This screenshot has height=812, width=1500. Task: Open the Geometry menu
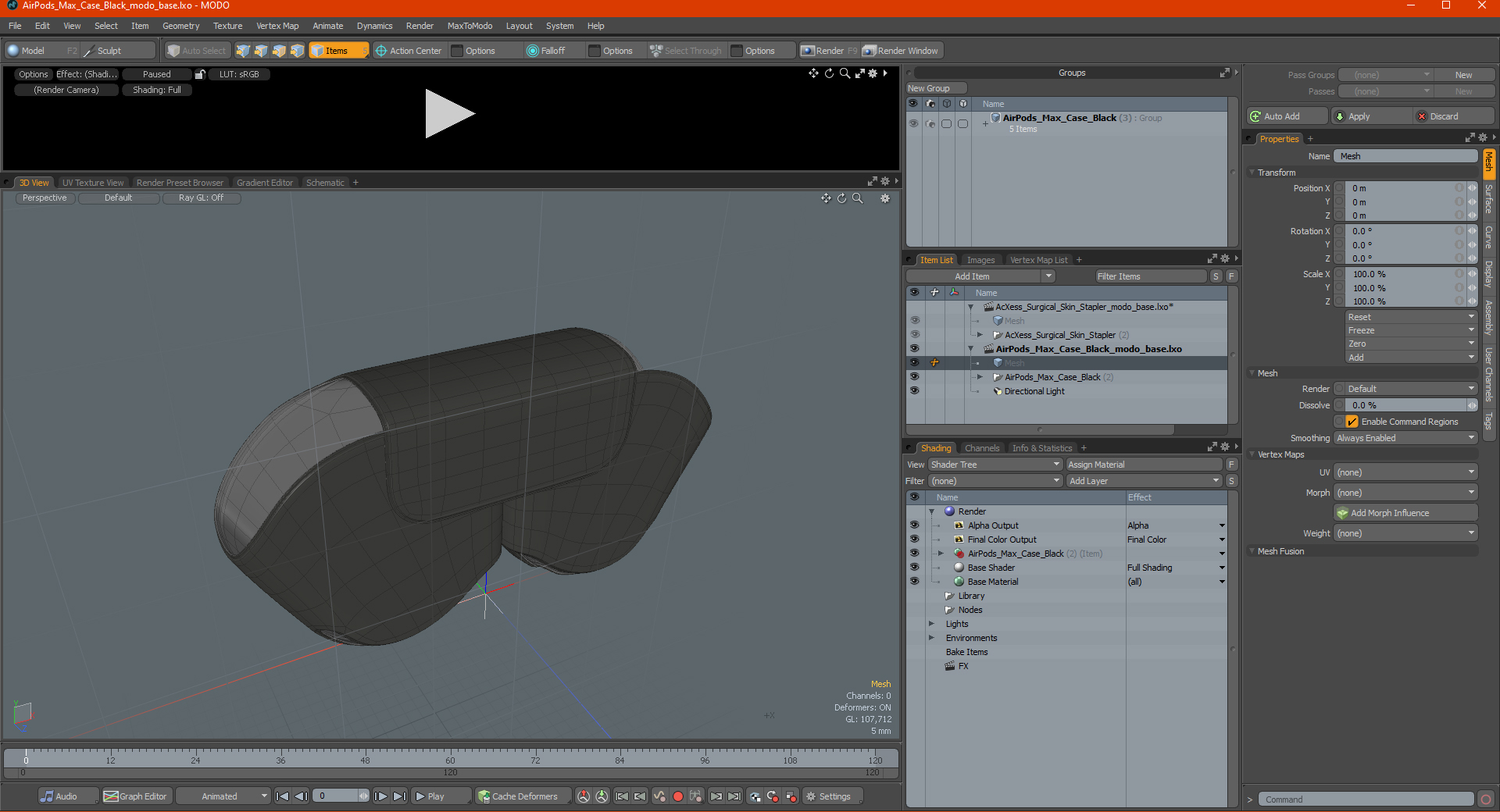click(181, 26)
